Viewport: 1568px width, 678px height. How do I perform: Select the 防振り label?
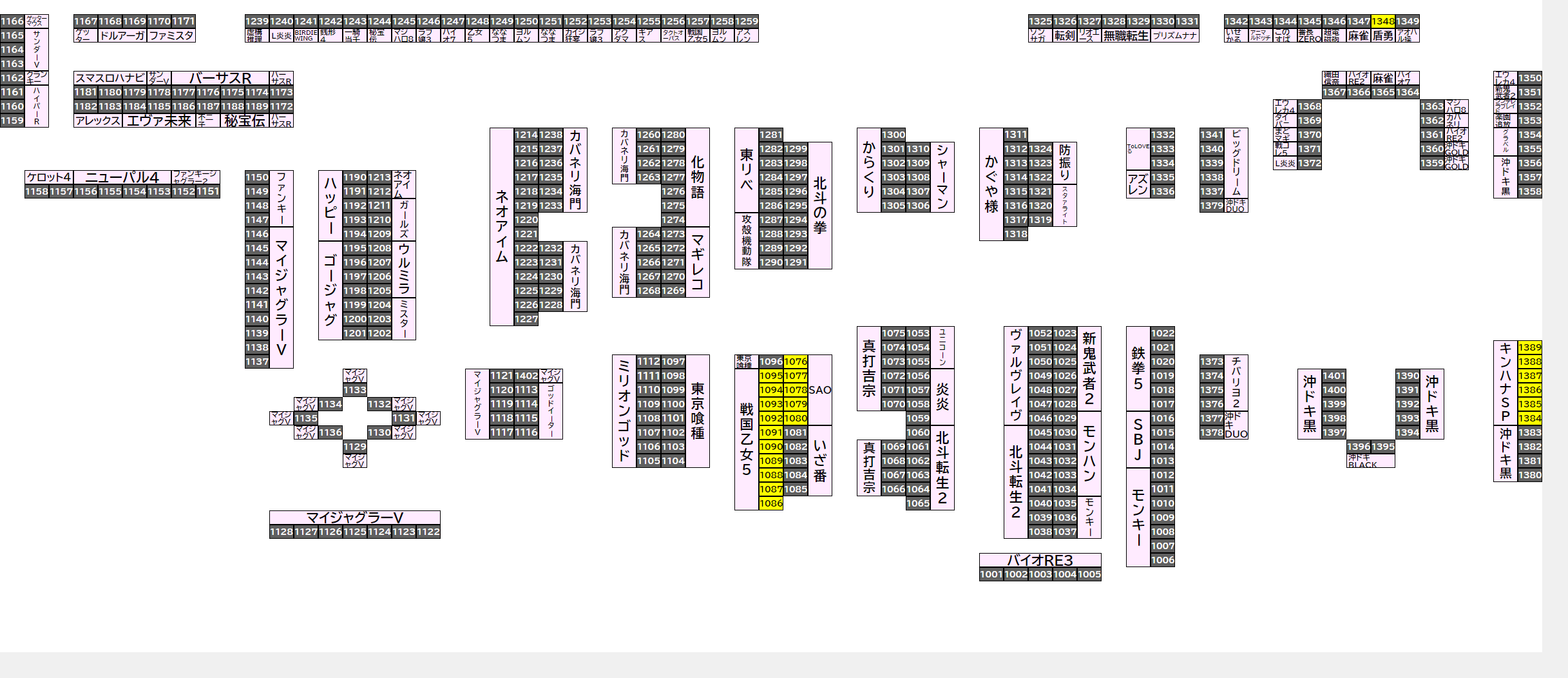(x=1065, y=163)
